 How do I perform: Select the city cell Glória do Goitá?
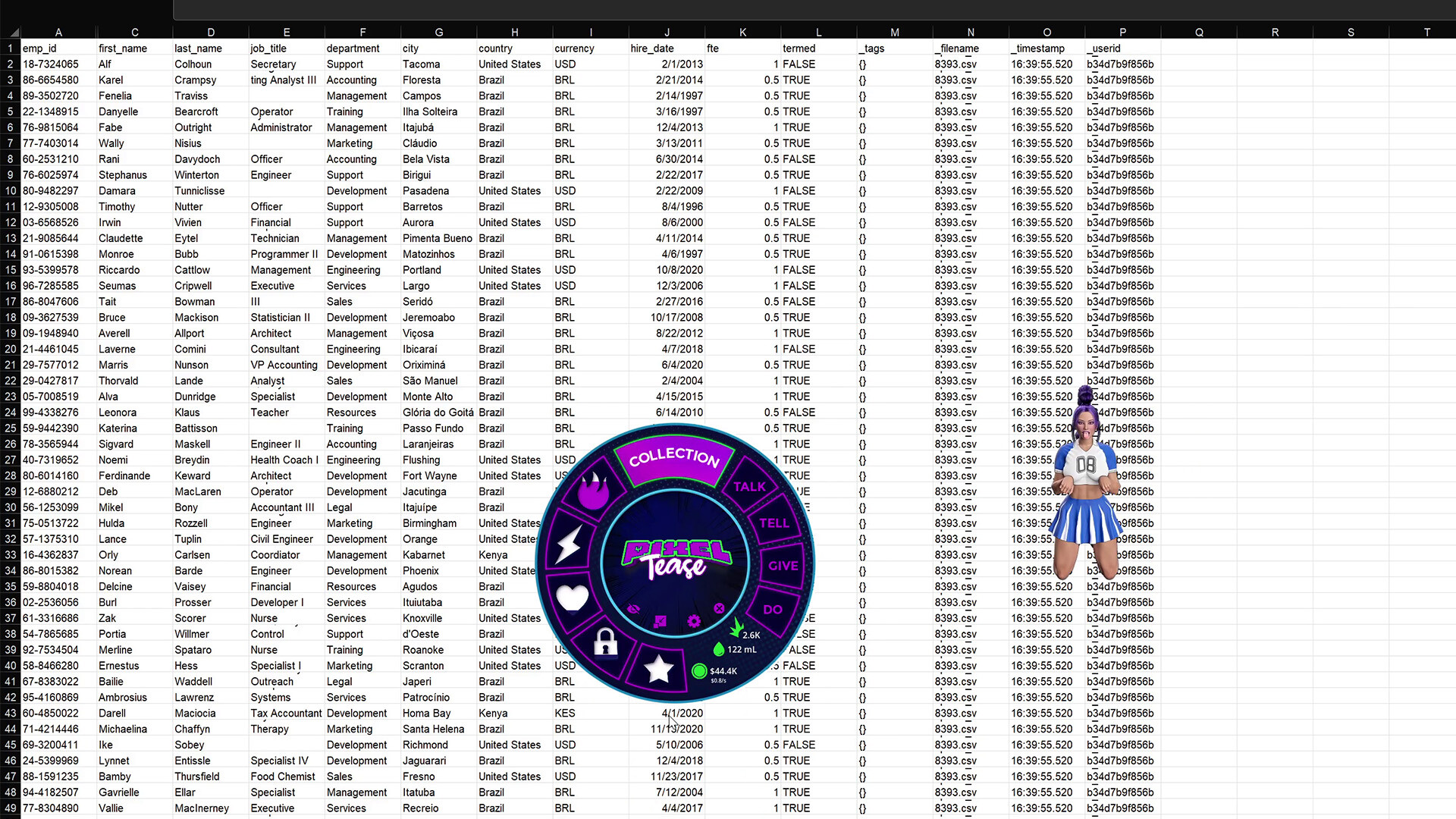point(438,412)
